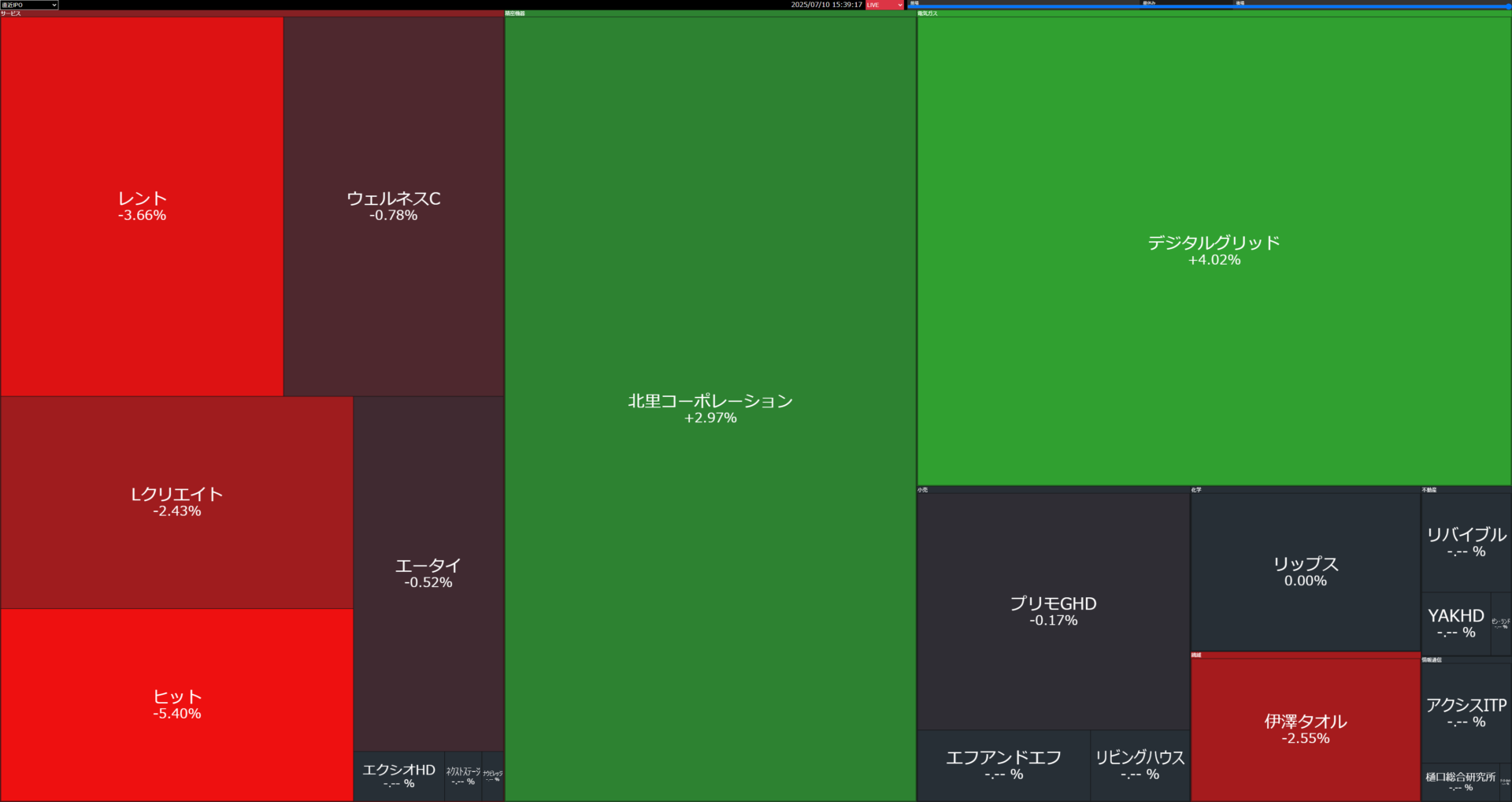Select the アクシスITP tile
Image resolution: width=1512 pixels, height=802 pixels.
pos(1466,713)
